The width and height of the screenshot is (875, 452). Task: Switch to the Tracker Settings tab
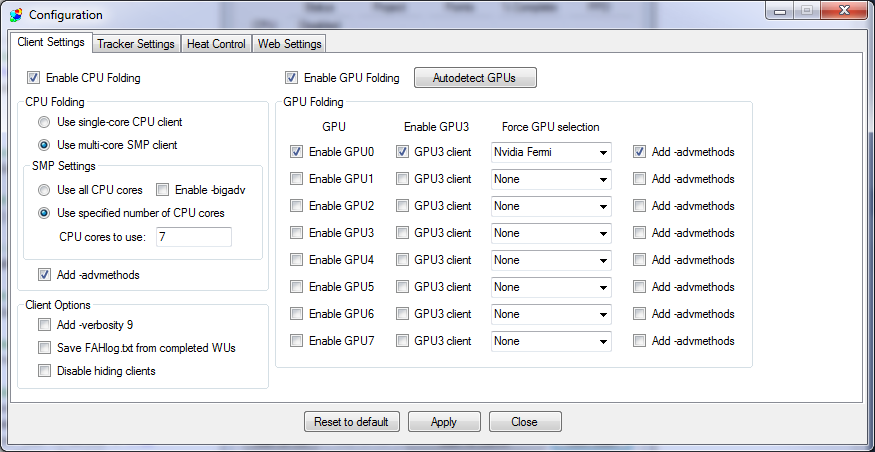pyautogui.click(x=136, y=44)
